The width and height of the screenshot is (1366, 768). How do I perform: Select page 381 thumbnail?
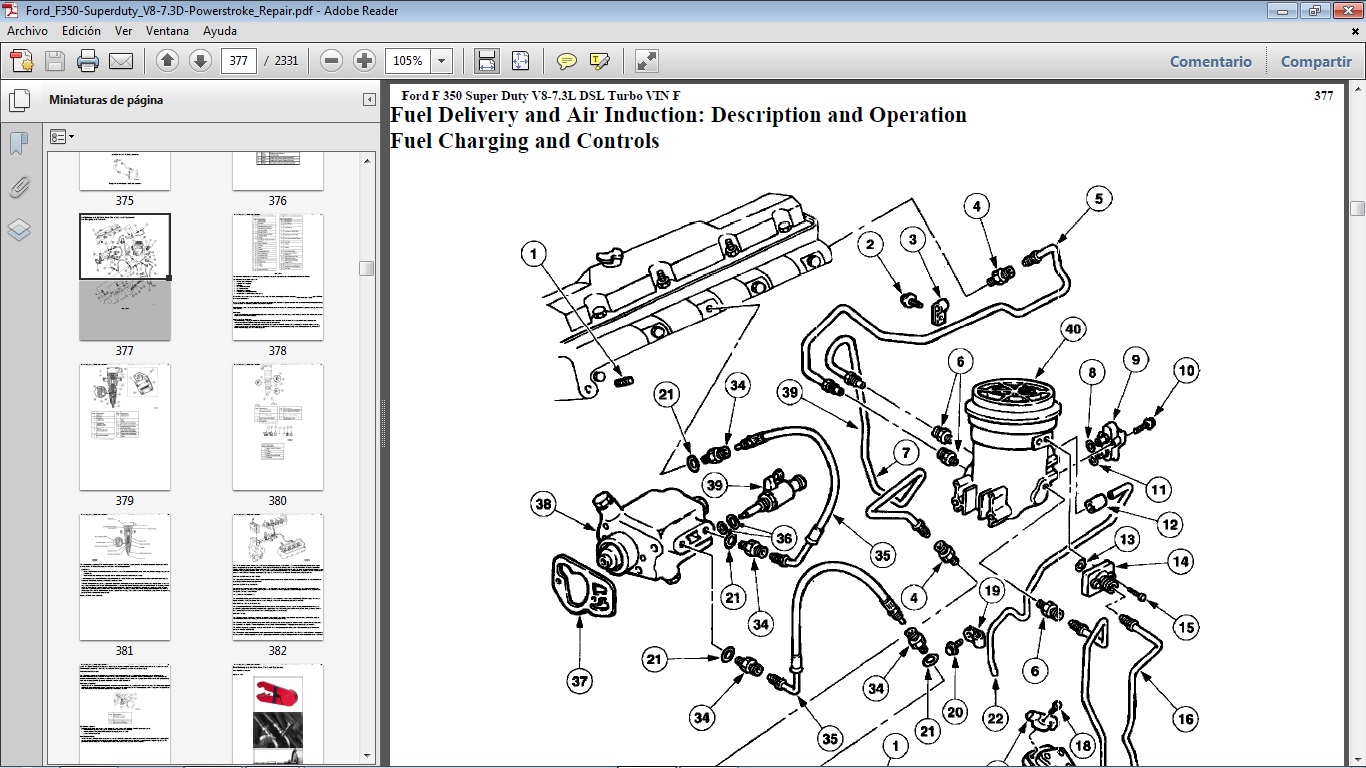coord(125,577)
